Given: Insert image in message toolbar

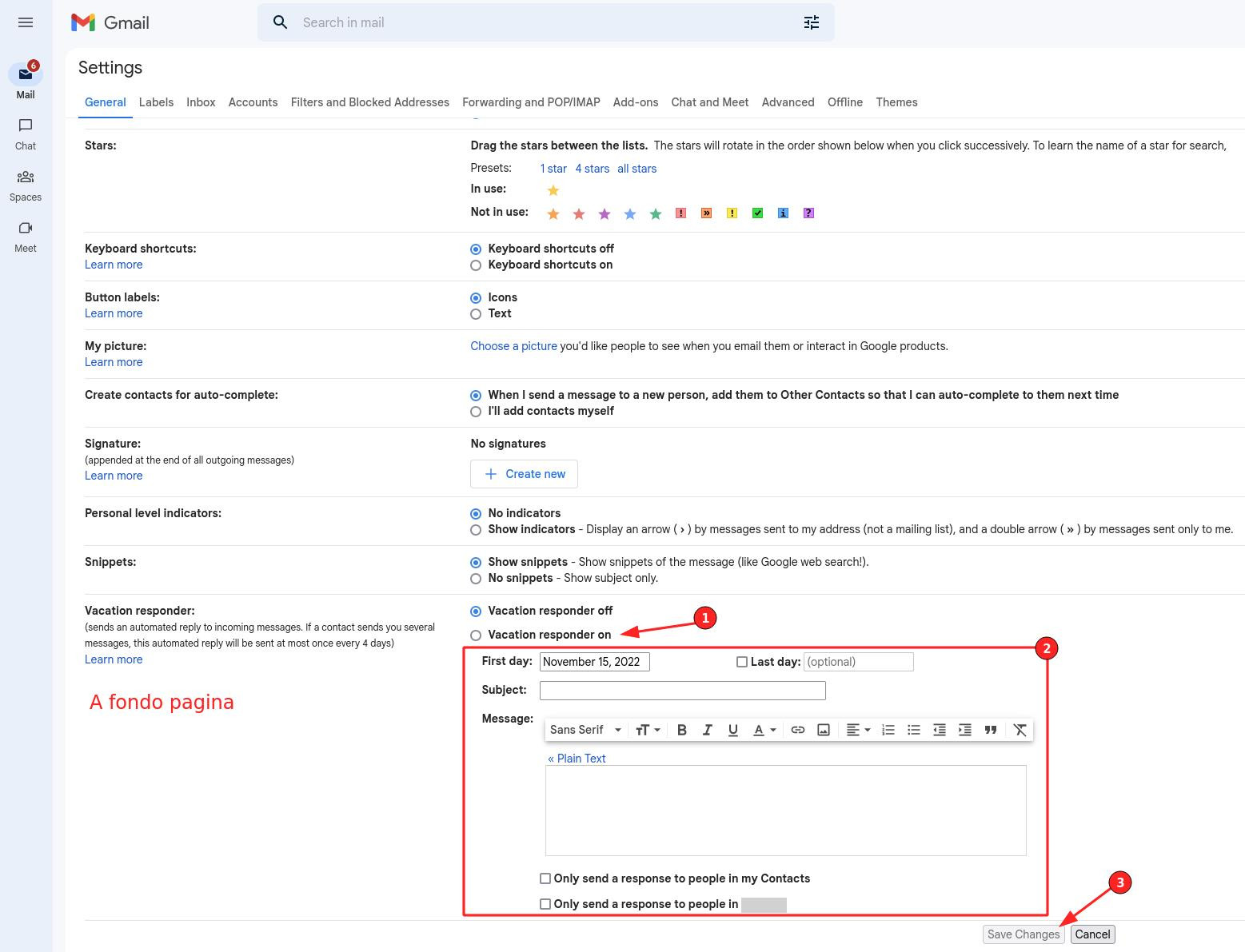Looking at the screenshot, I should pos(824,730).
